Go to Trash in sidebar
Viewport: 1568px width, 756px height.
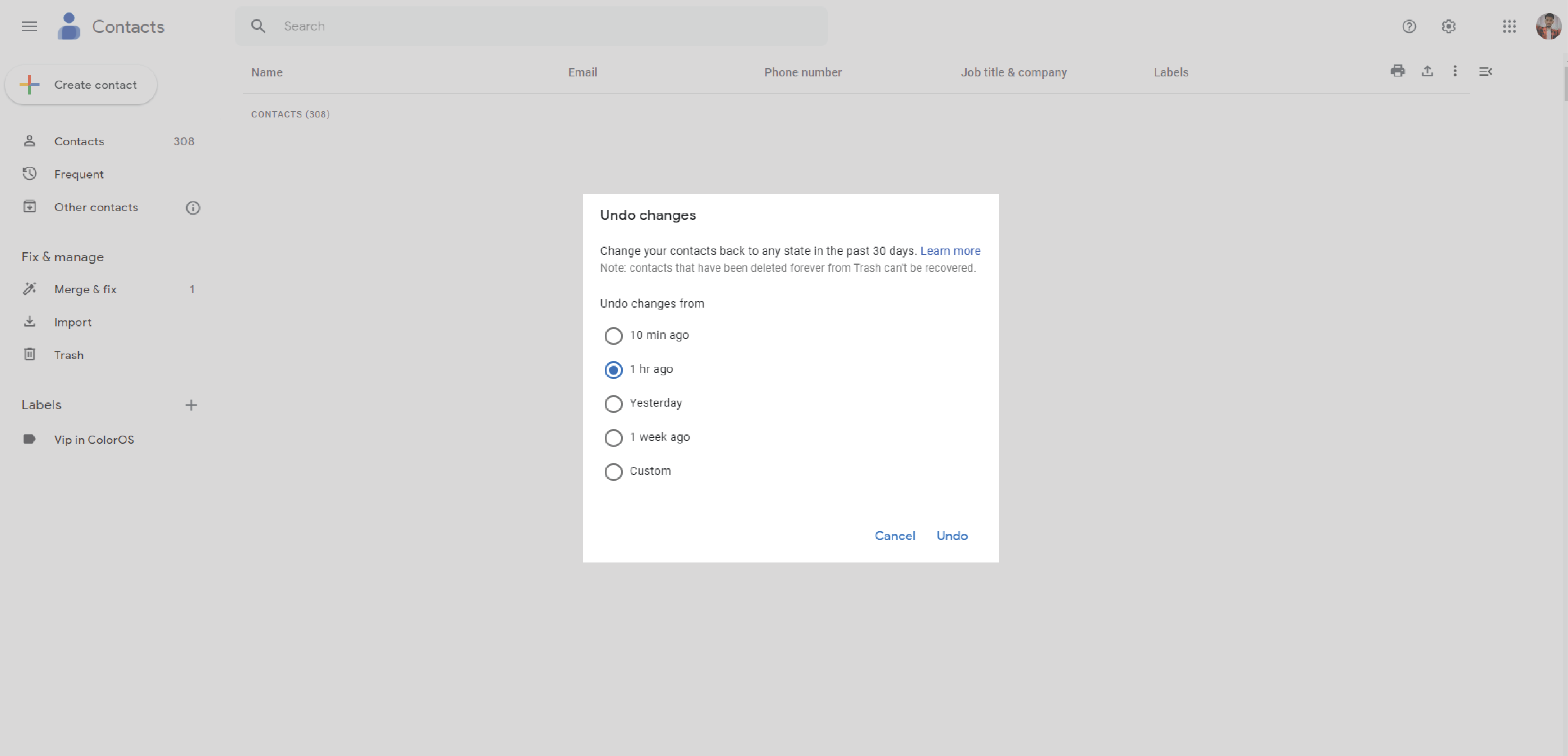point(68,355)
